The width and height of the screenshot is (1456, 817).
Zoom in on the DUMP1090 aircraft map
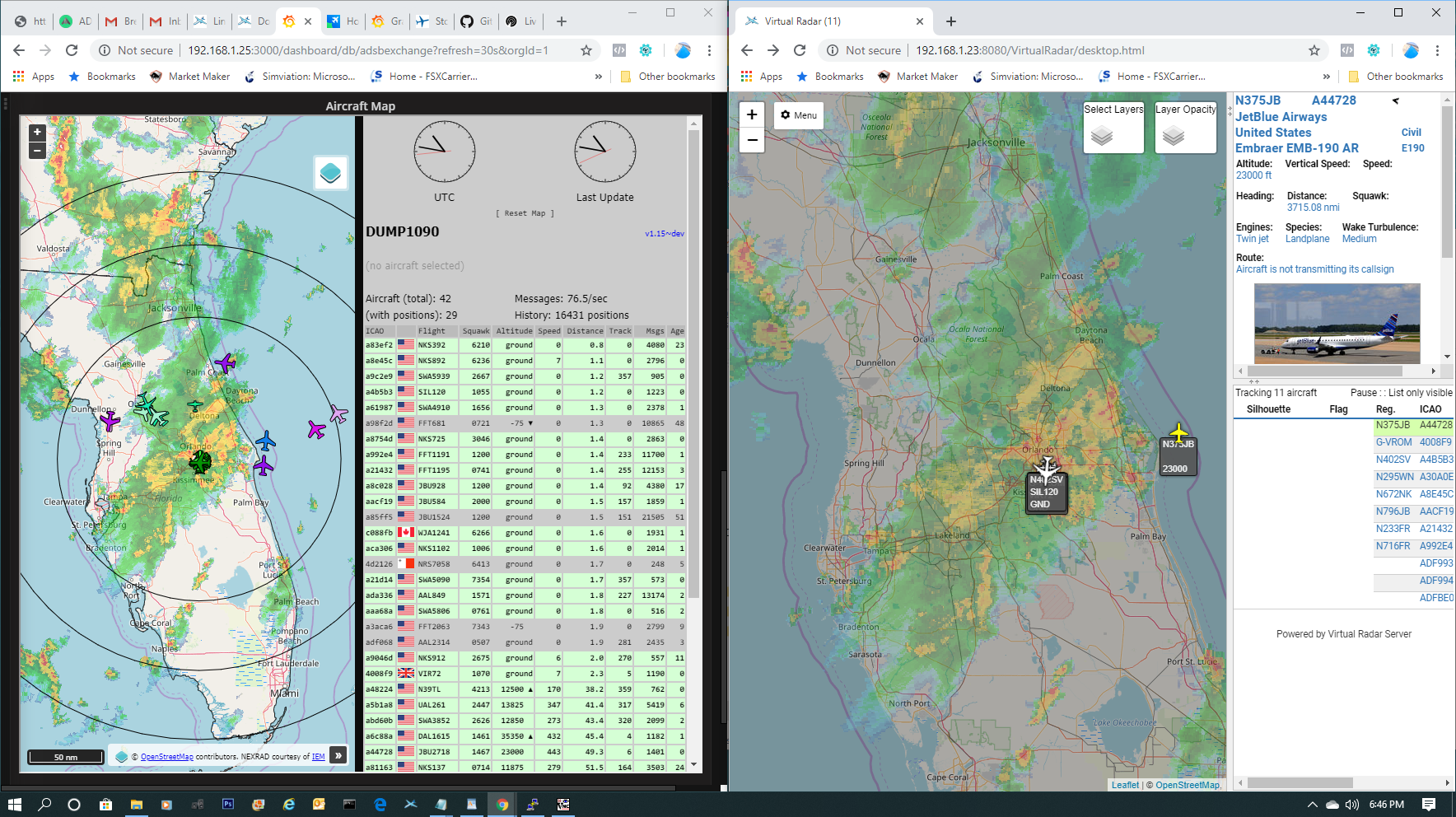[x=36, y=132]
